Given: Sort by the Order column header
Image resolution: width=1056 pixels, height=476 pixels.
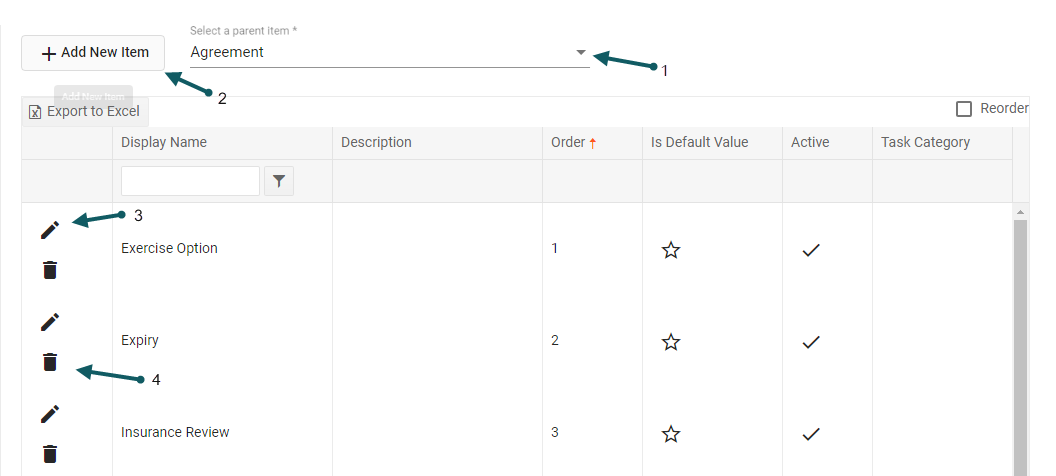Looking at the screenshot, I should pyautogui.click(x=568, y=142).
